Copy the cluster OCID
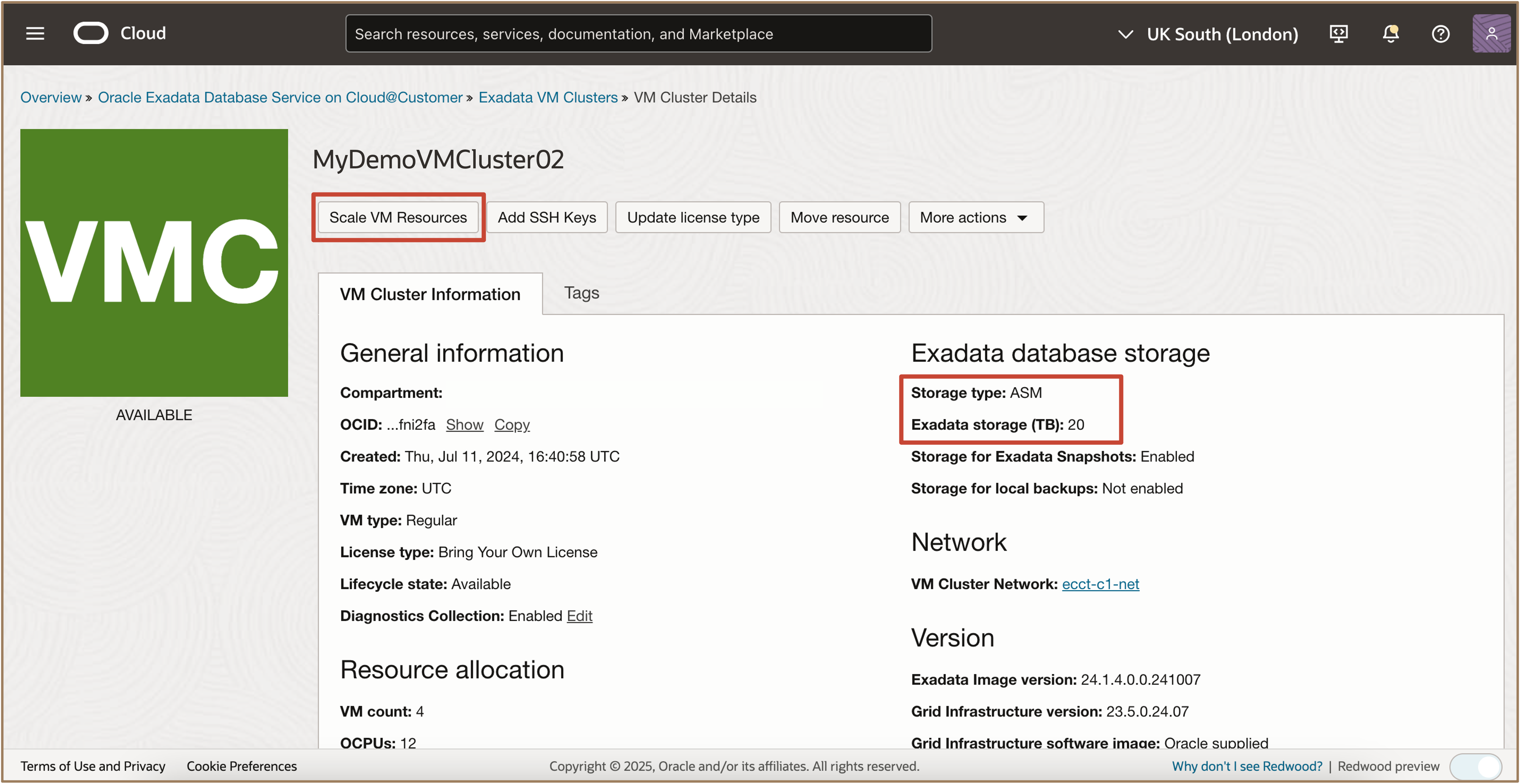 512,424
